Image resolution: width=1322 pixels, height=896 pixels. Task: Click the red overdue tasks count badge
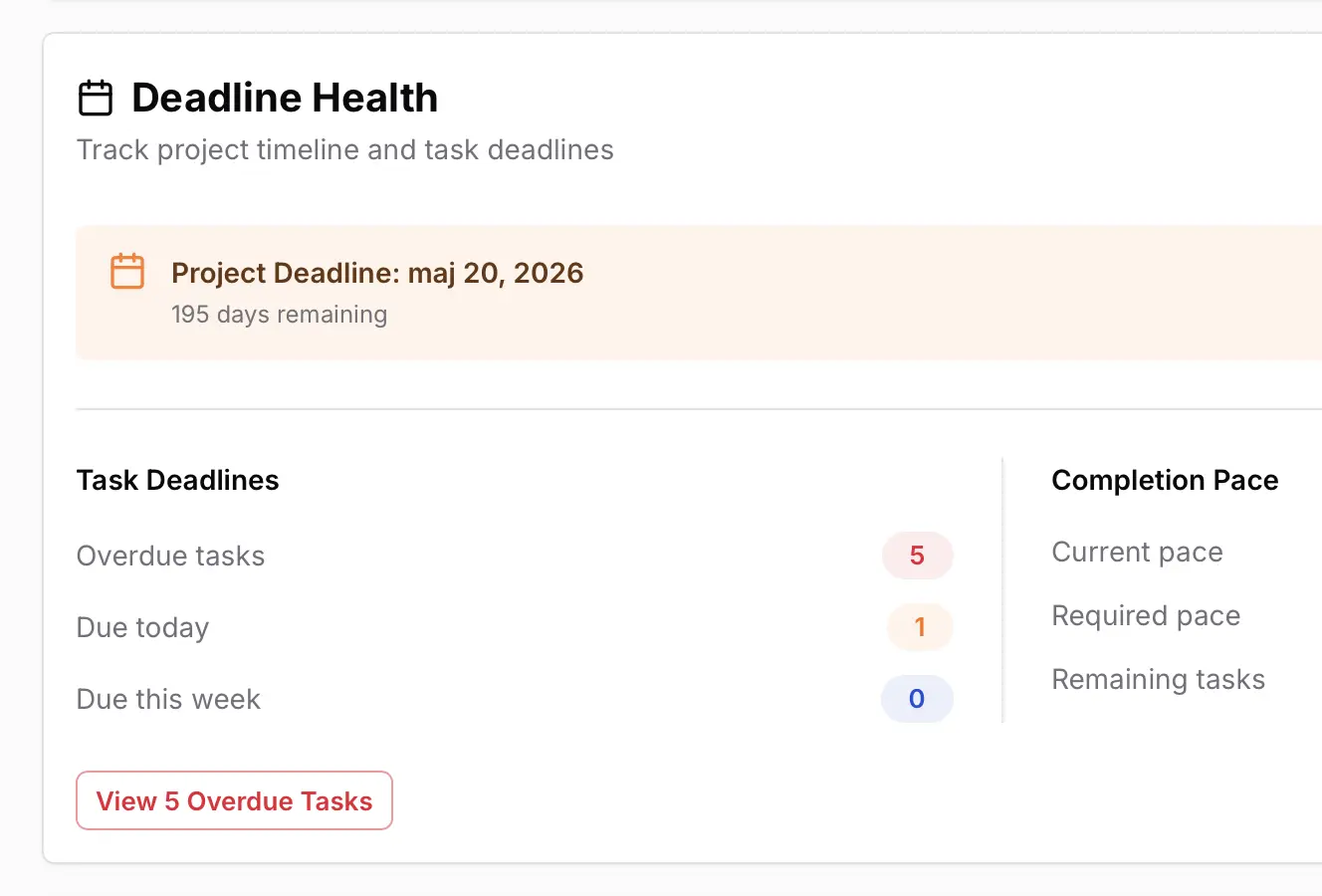point(917,556)
